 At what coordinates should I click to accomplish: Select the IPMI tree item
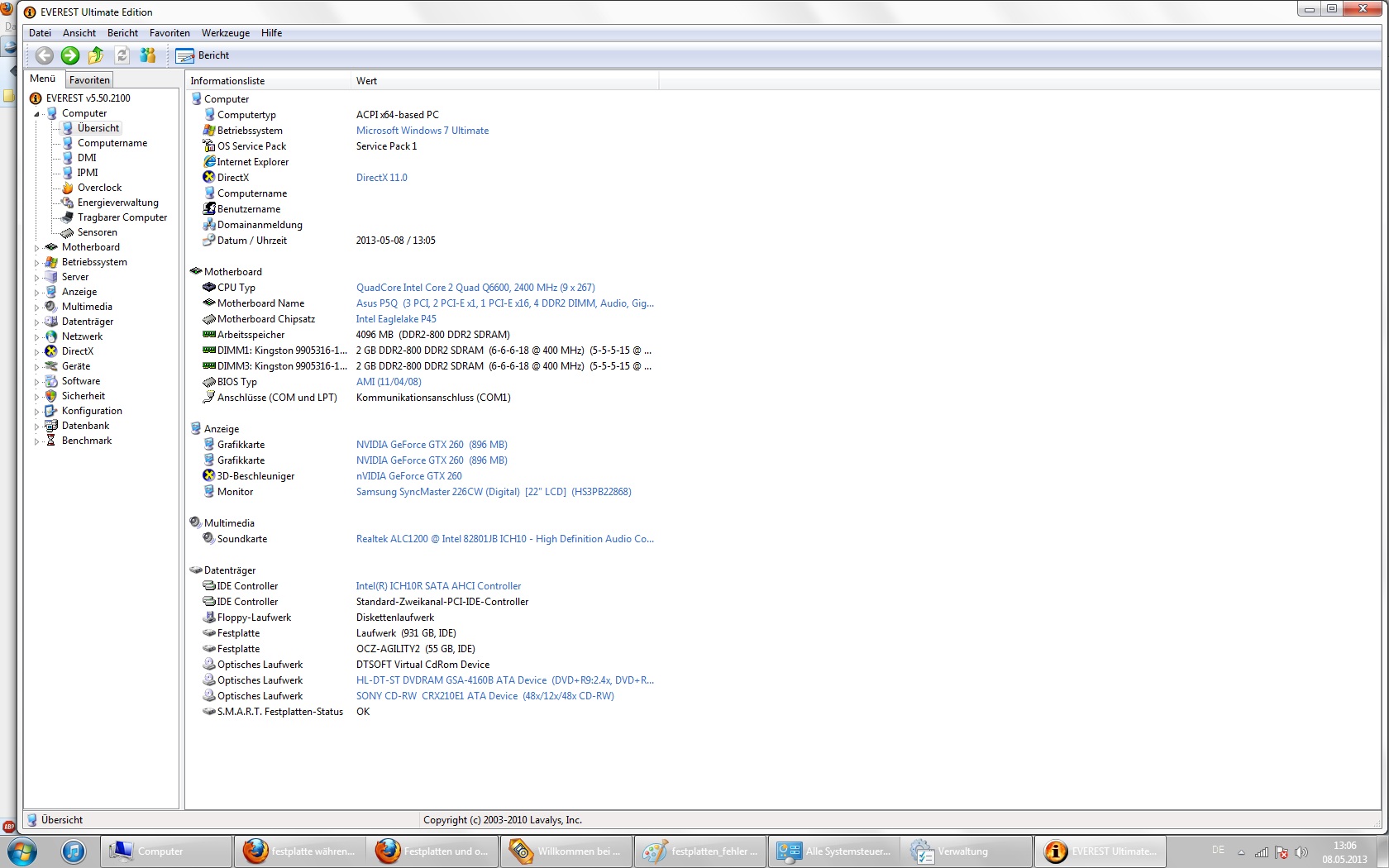point(88,173)
